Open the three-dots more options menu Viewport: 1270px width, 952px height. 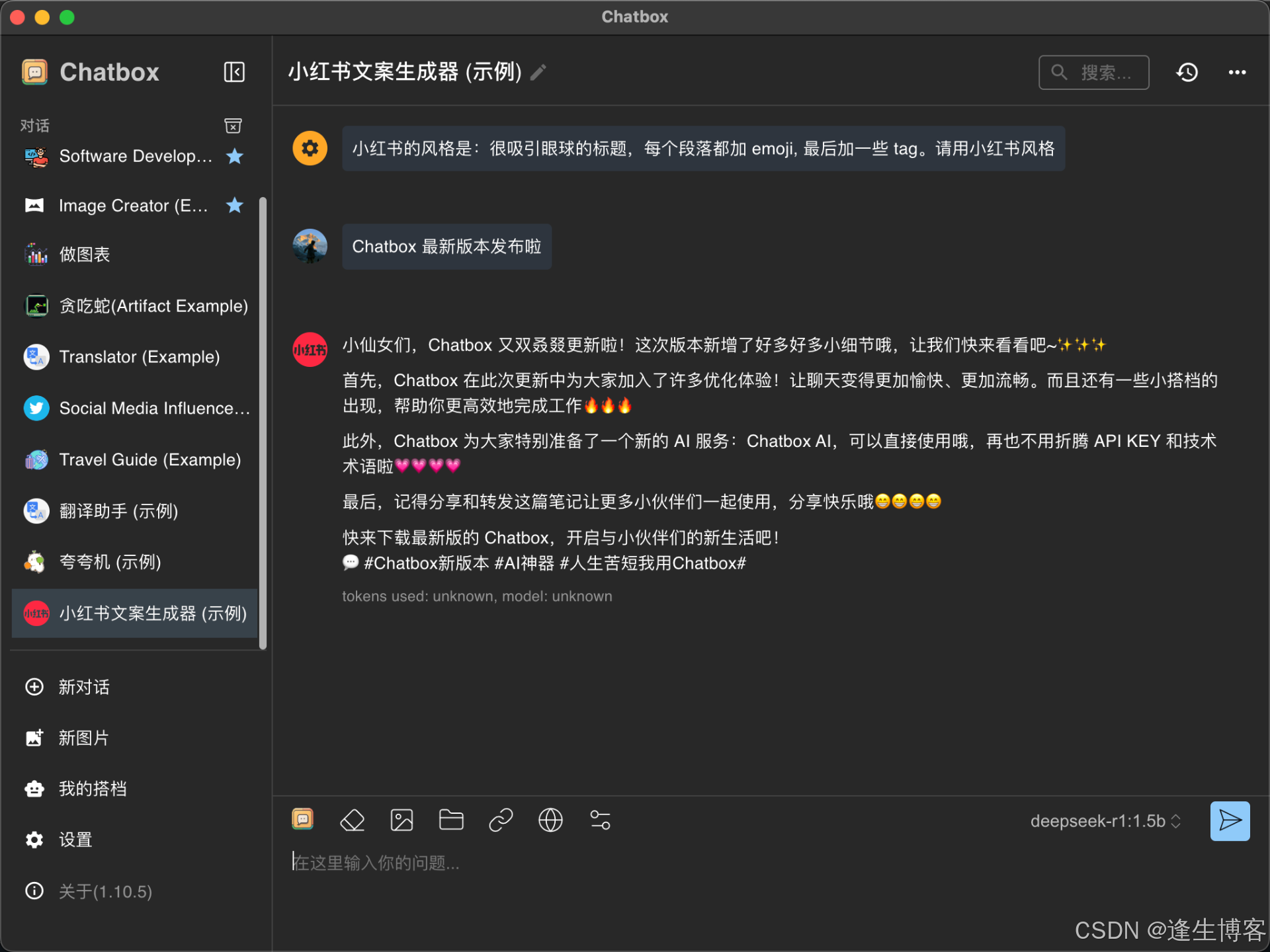click(1237, 72)
